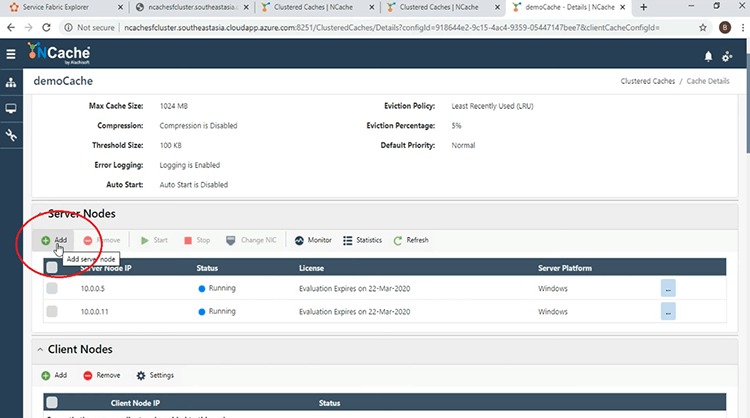
Task: Reload the browser page
Action: [x=46, y=28]
